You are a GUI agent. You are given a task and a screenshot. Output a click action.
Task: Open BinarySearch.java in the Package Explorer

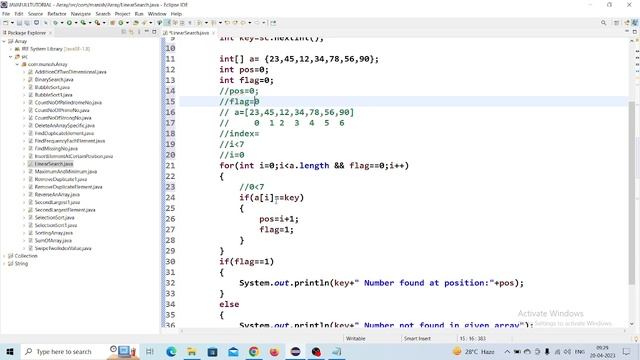click(54, 80)
